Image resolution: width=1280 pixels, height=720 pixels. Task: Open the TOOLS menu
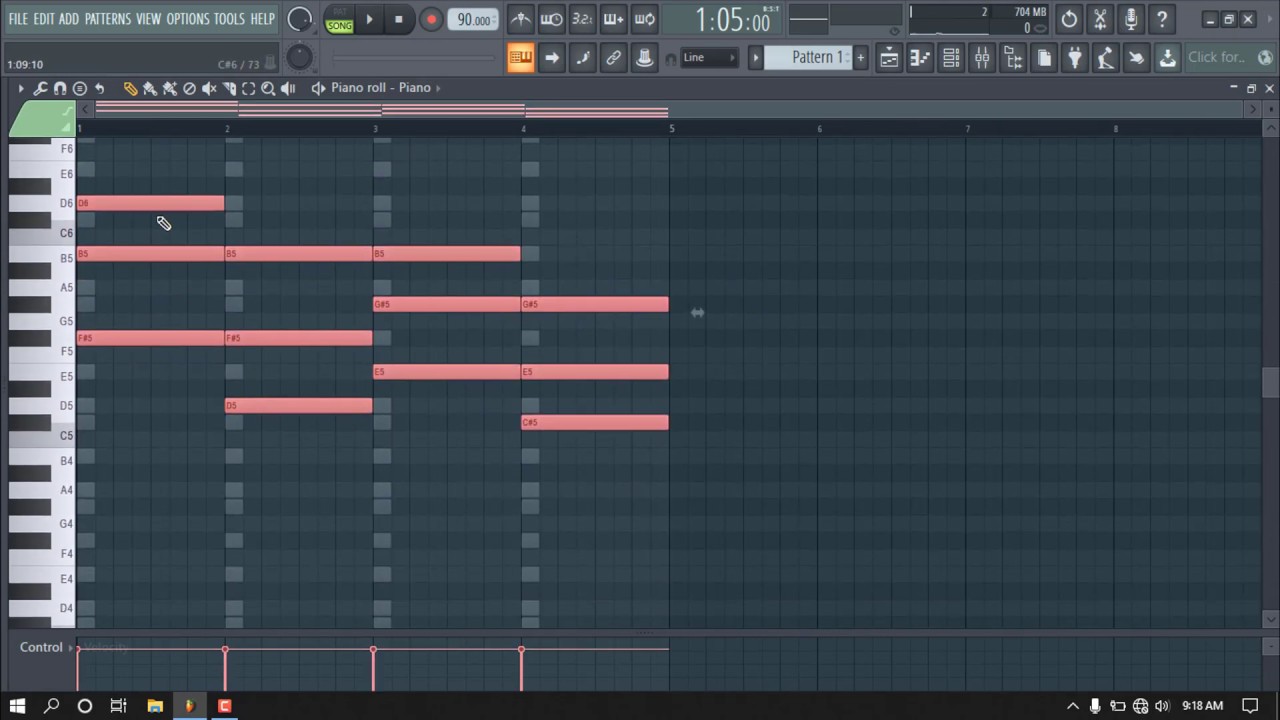229,19
